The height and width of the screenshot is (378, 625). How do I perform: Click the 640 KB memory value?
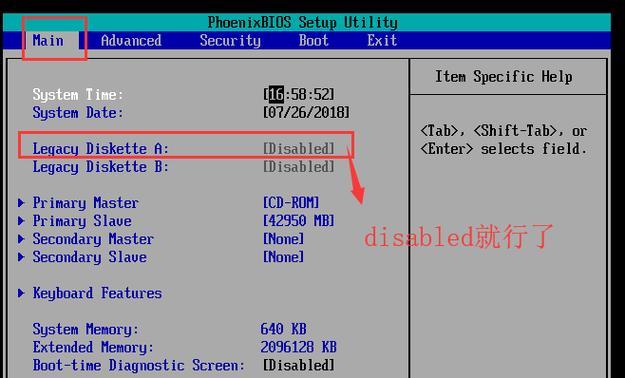tap(283, 329)
